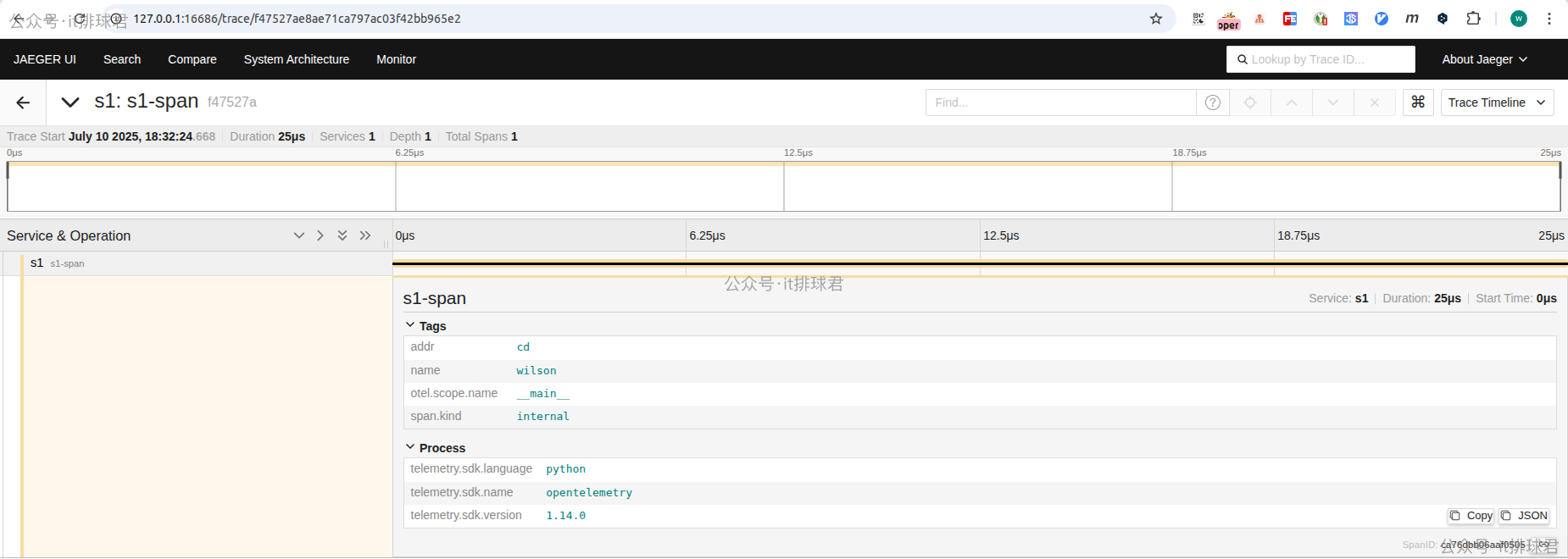Open the browser Extensions puzzle menu

click(x=1473, y=19)
